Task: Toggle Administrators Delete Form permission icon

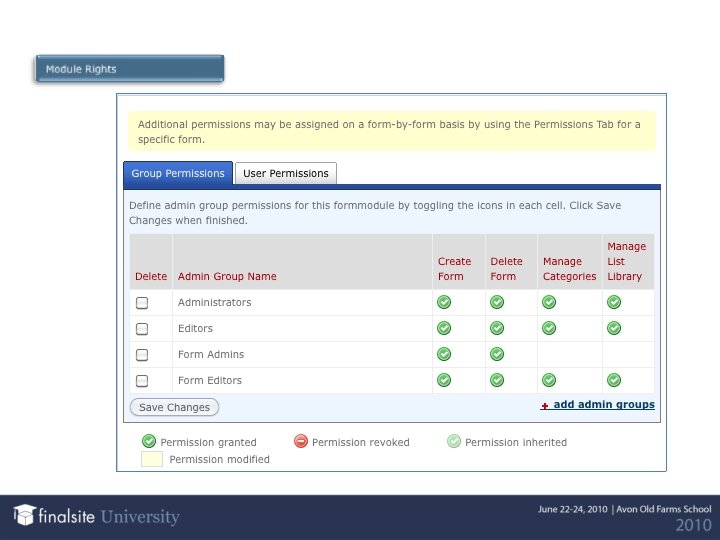Action: click(497, 302)
